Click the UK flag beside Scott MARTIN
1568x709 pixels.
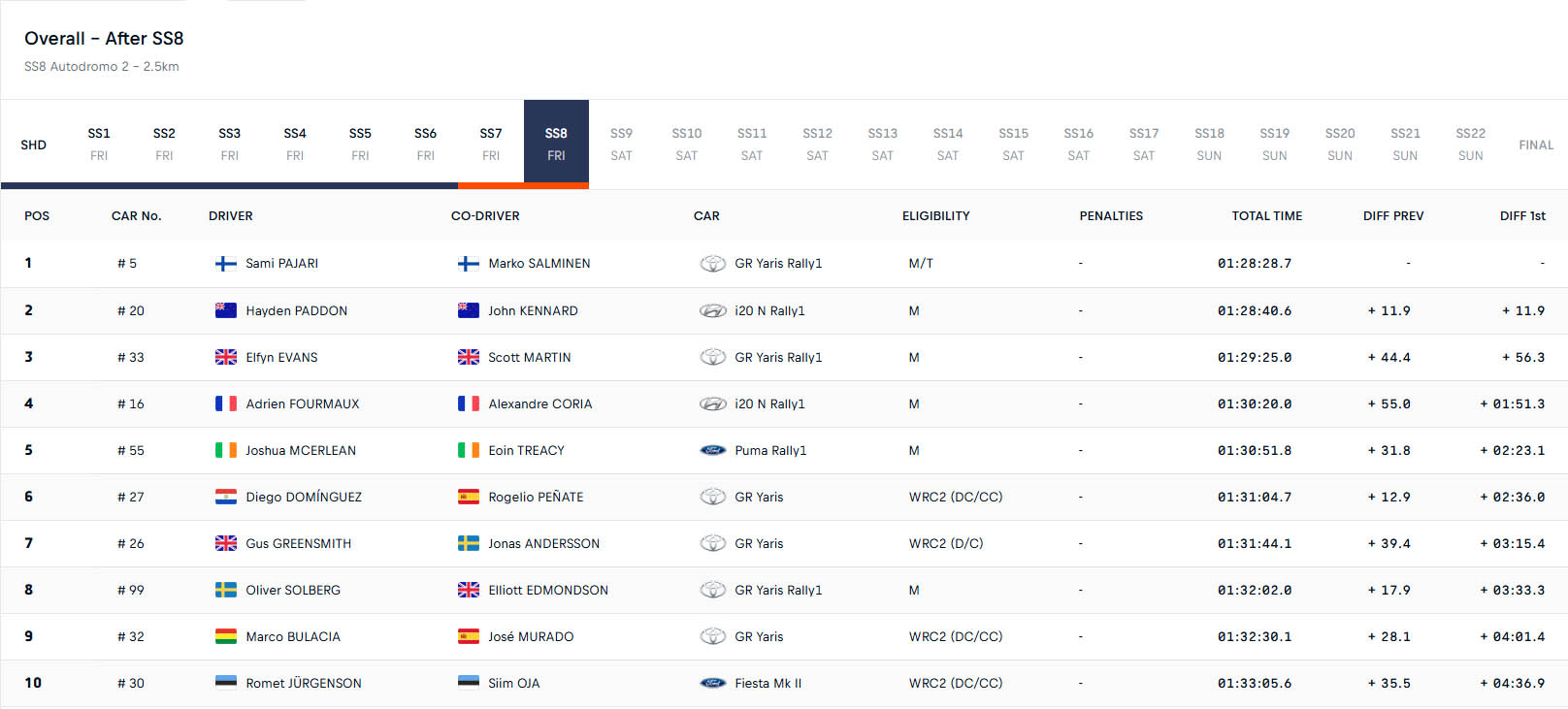(x=469, y=357)
